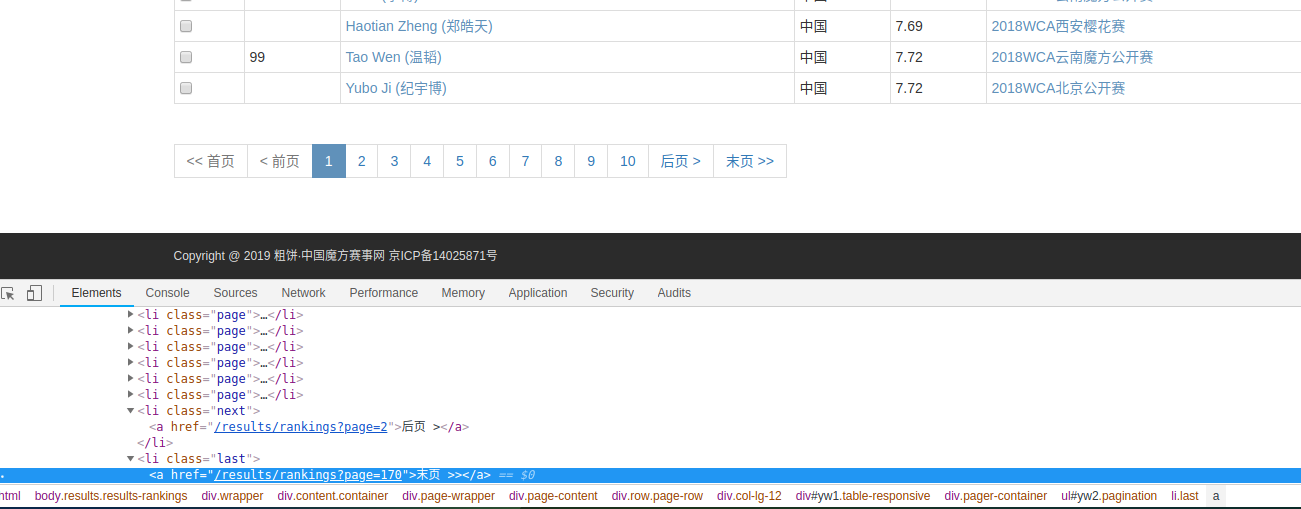The height and width of the screenshot is (509, 1301).
Task: Go to next page with 后页 >
Action: point(680,161)
